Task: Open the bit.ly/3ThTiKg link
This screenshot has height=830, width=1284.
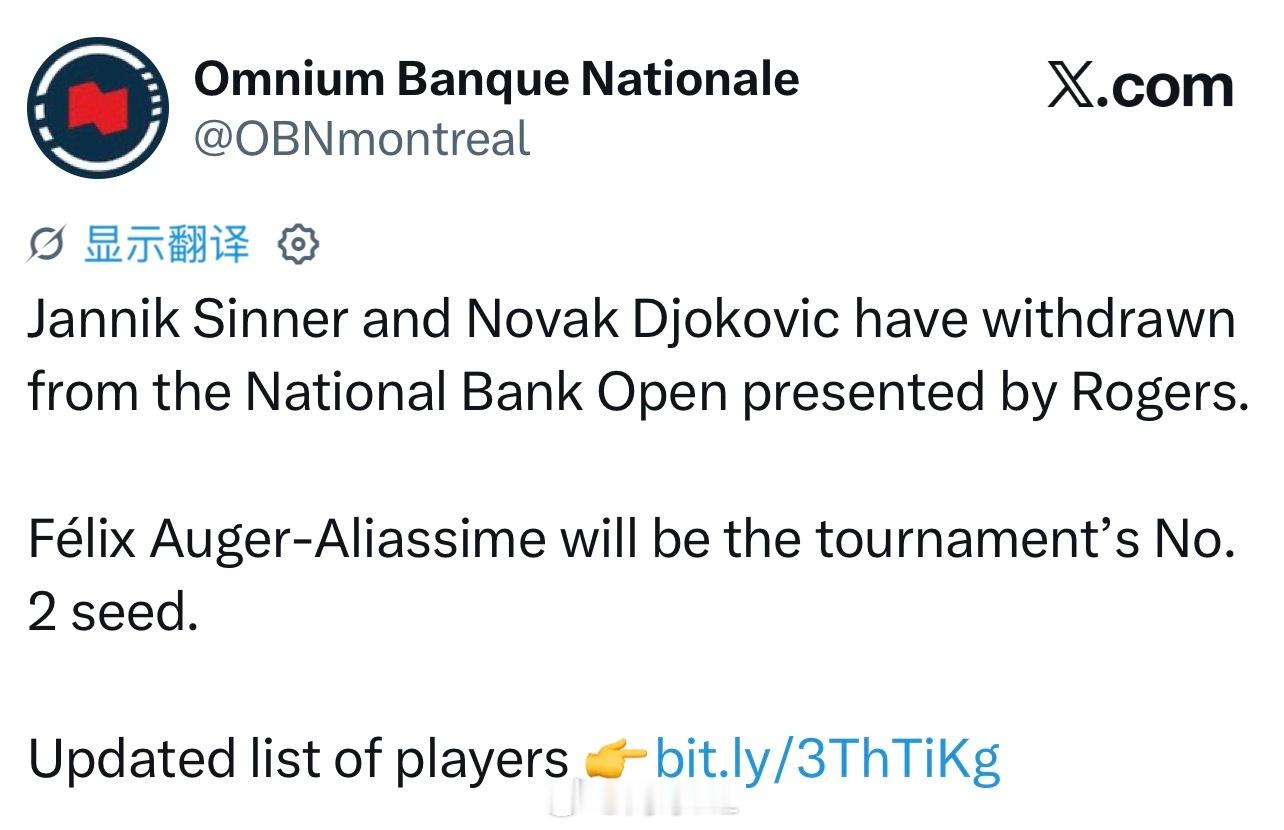Action: [828, 759]
